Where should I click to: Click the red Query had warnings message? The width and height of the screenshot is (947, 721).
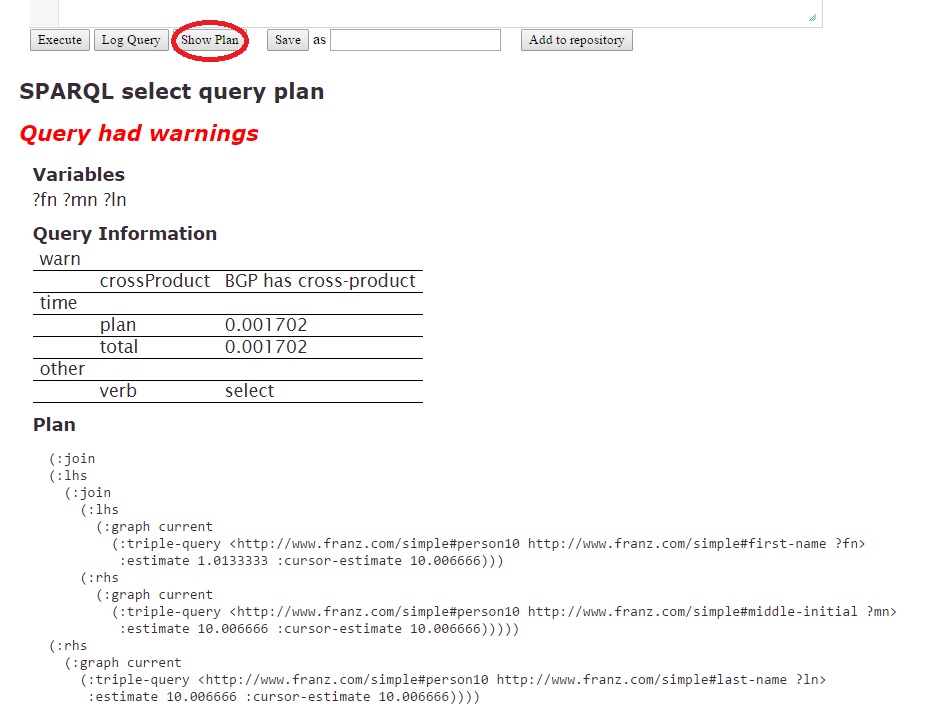(x=139, y=133)
